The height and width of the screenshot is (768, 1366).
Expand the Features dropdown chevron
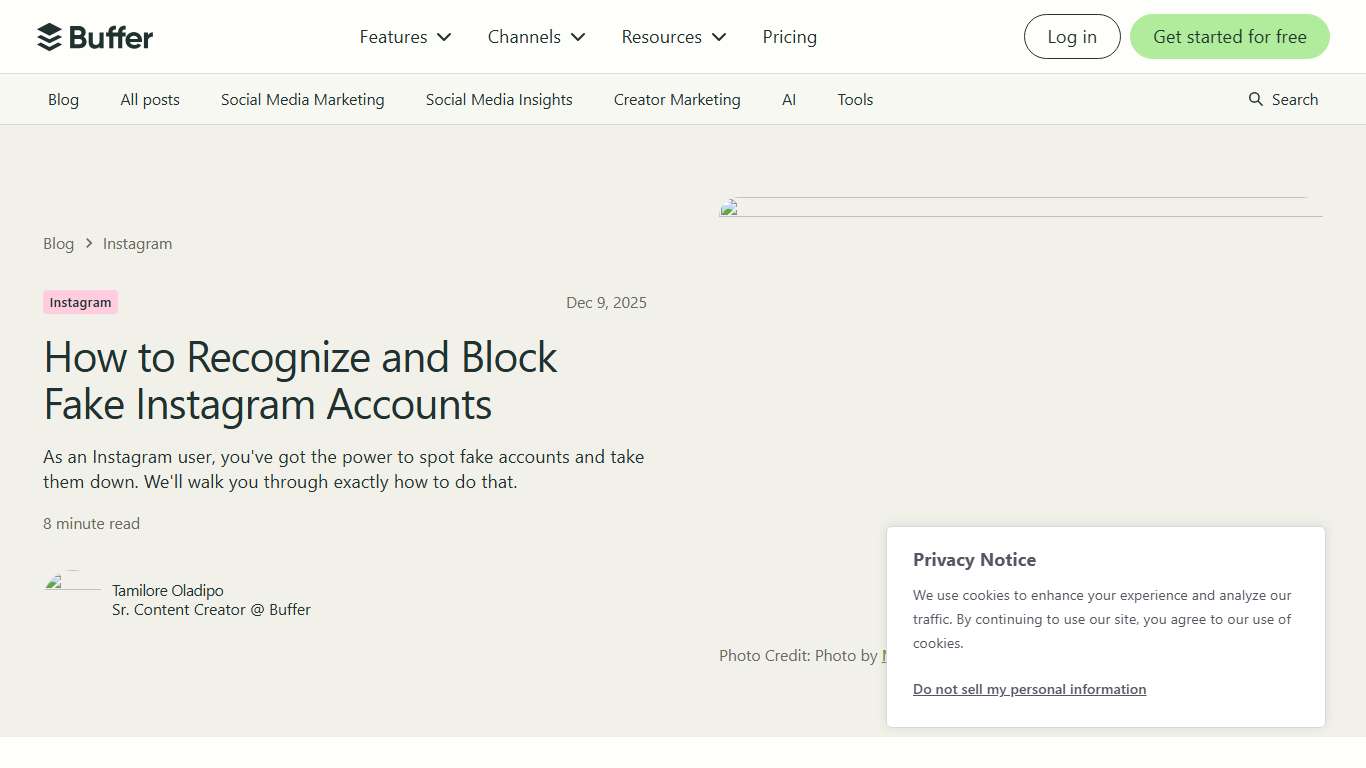[442, 37]
